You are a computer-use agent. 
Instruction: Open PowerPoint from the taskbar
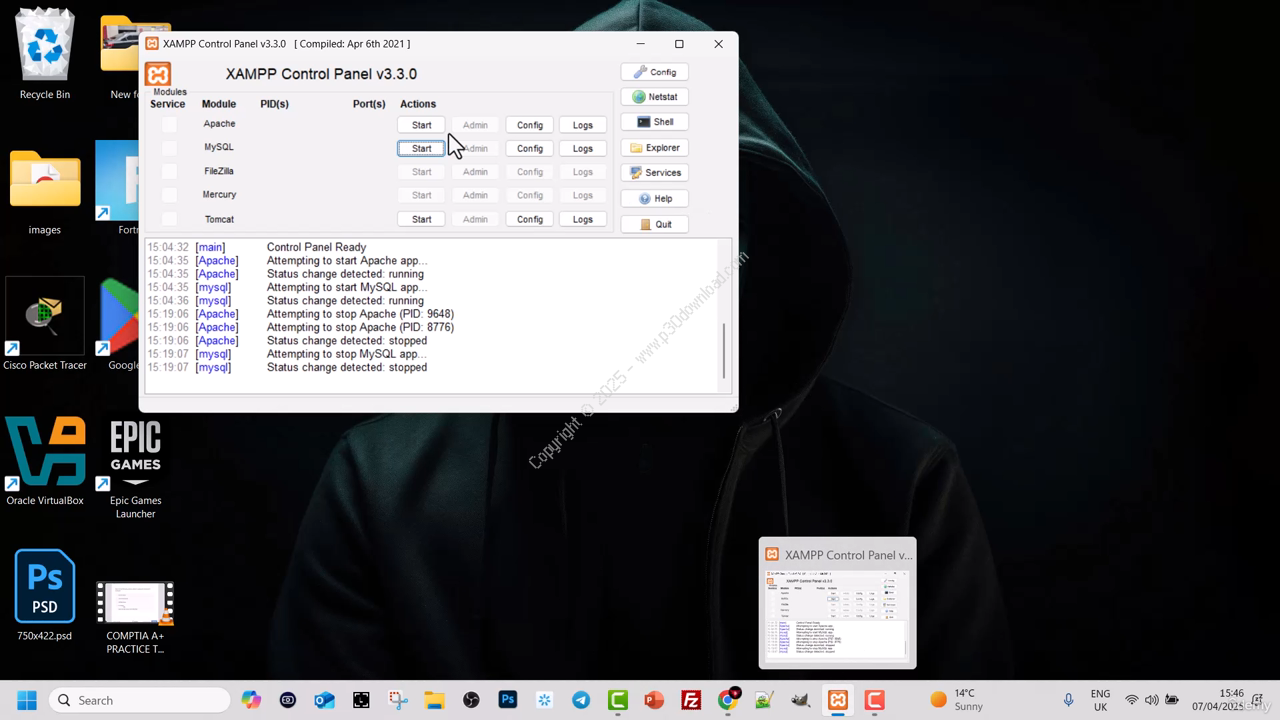[654, 700]
